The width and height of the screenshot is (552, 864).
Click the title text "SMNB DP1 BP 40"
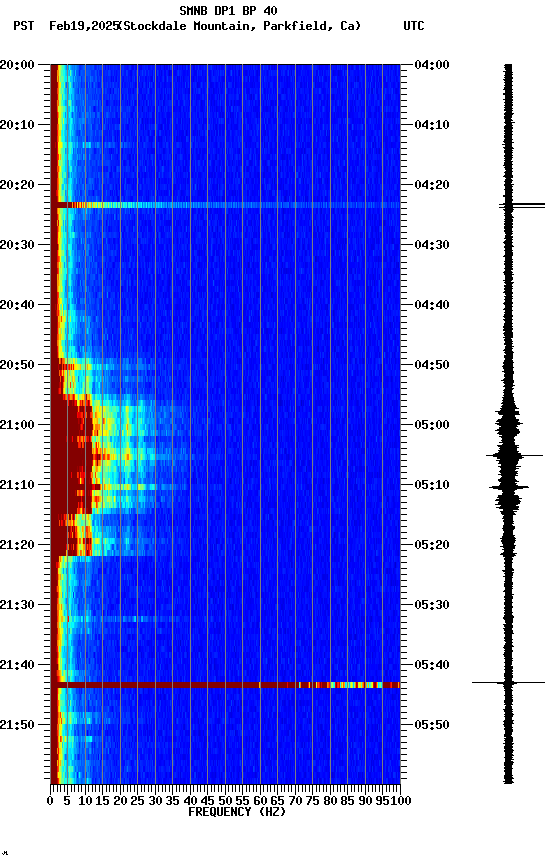(228, 10)
